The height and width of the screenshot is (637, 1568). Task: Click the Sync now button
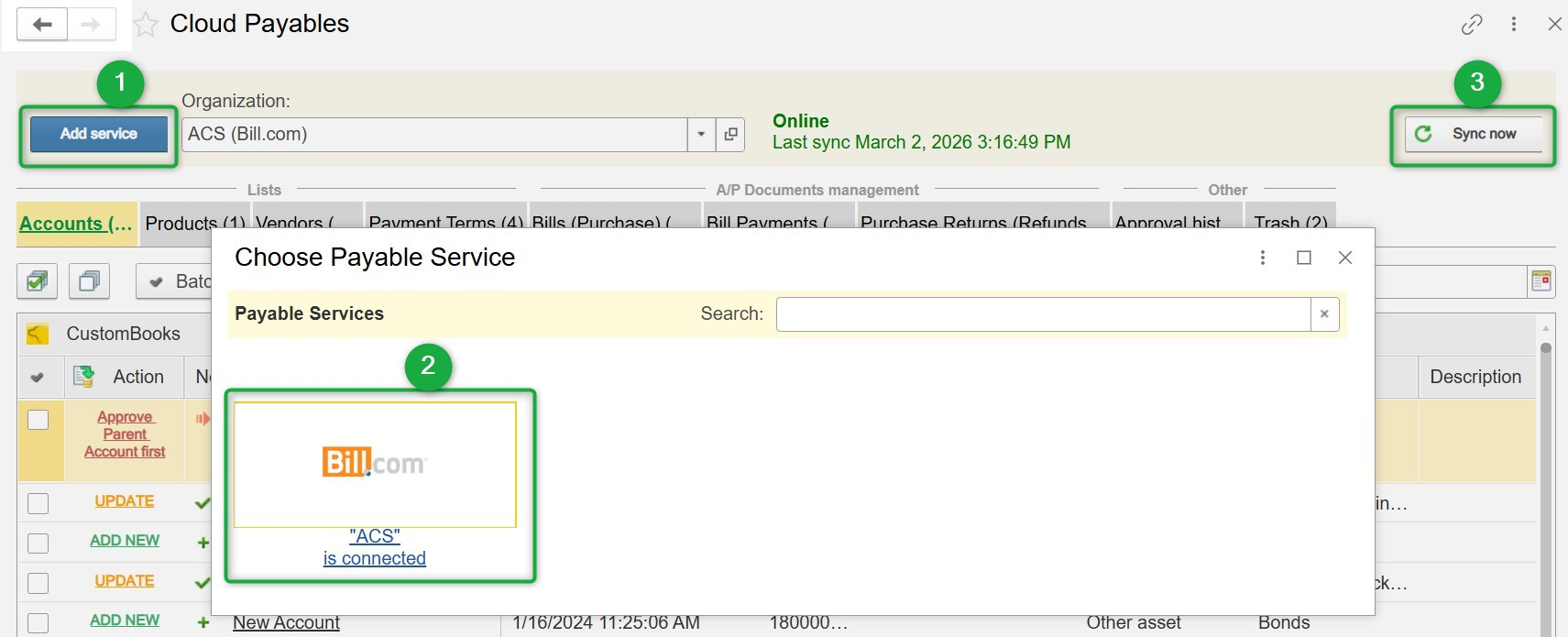coord(1473,135)
